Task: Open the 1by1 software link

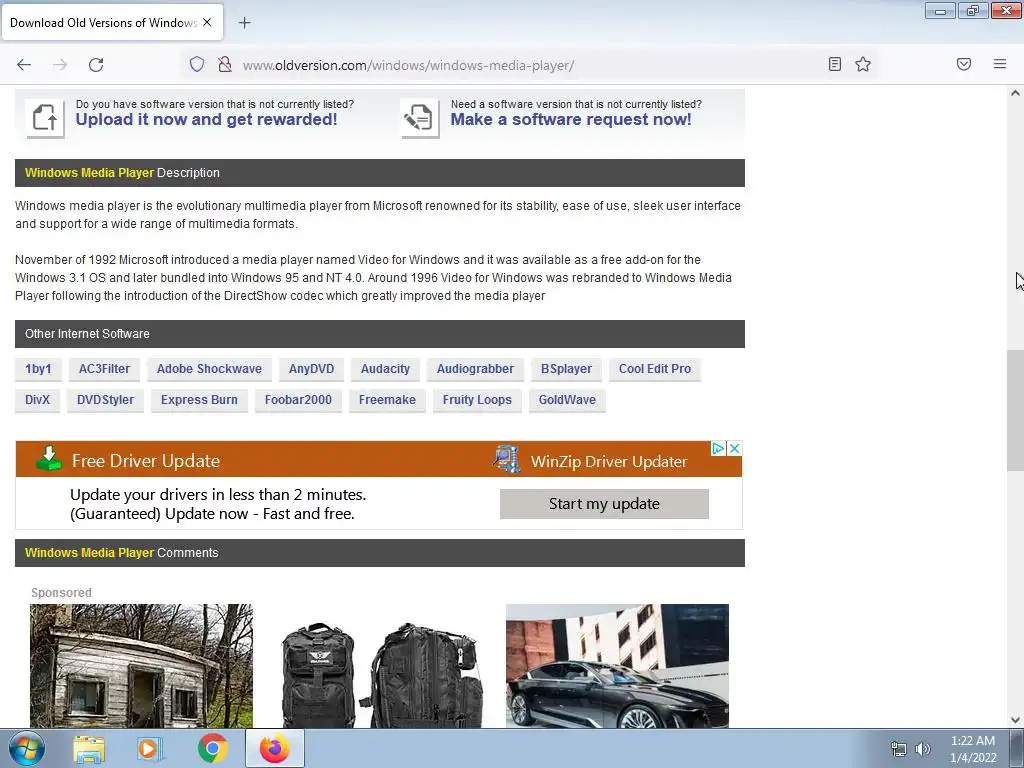Action: tap(38, 369)
